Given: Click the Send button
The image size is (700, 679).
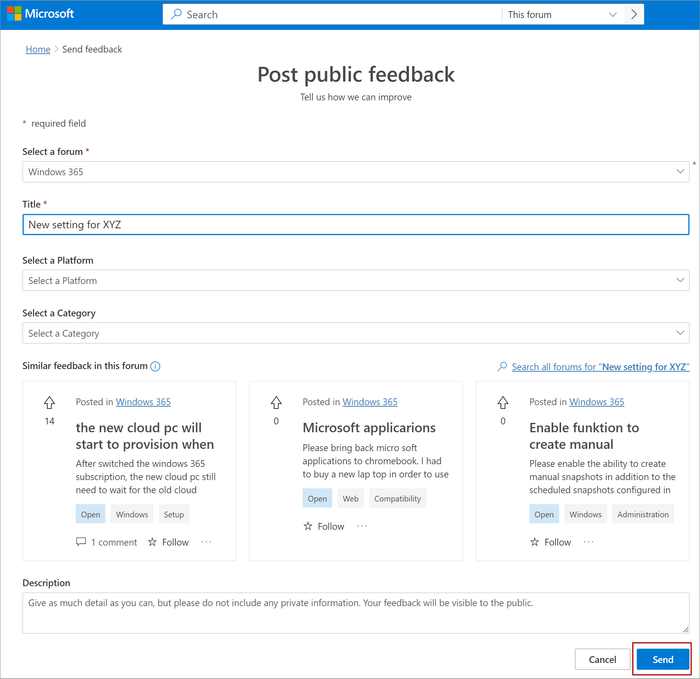Looking at the screenshot, I should [662, 659].
